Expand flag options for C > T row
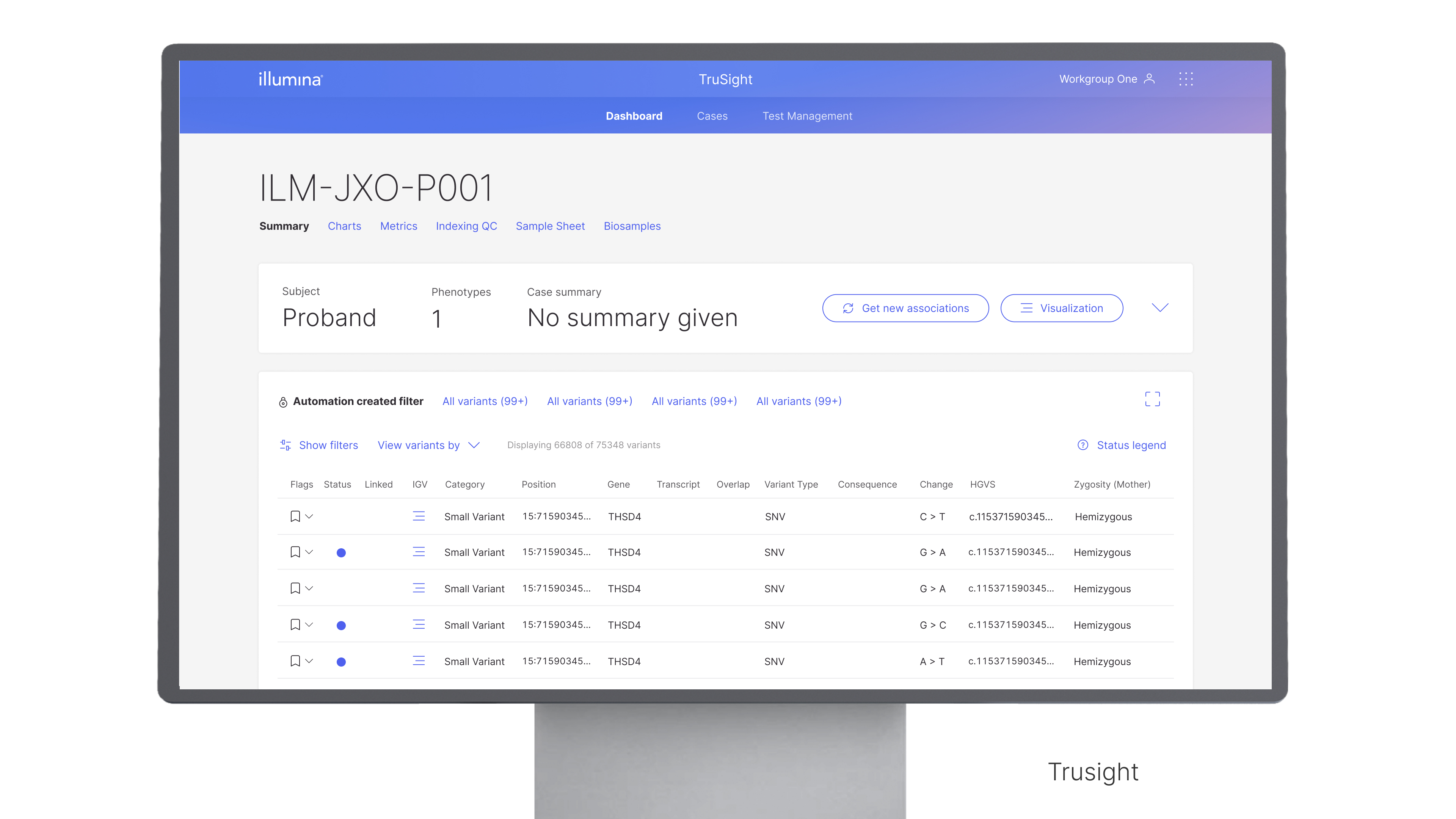The image size is (1456, 819). click(309, 516)
